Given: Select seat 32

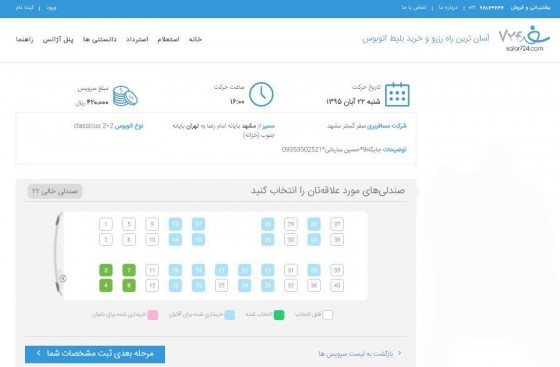Looking at the screenshot, I should click(x=291, y=286).
